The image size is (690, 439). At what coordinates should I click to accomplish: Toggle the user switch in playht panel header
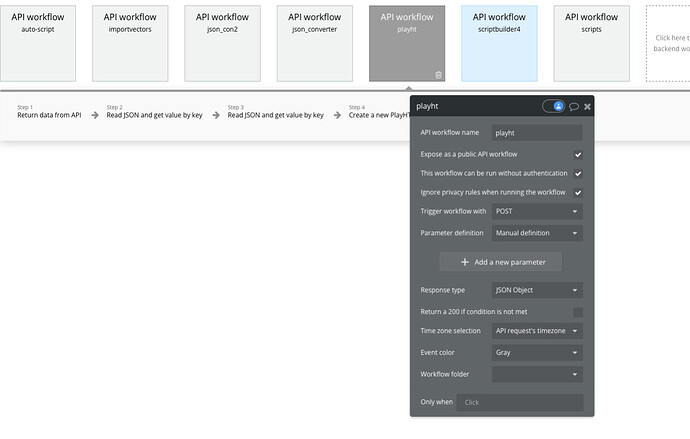pyautogui.click(x=554, y=106)
